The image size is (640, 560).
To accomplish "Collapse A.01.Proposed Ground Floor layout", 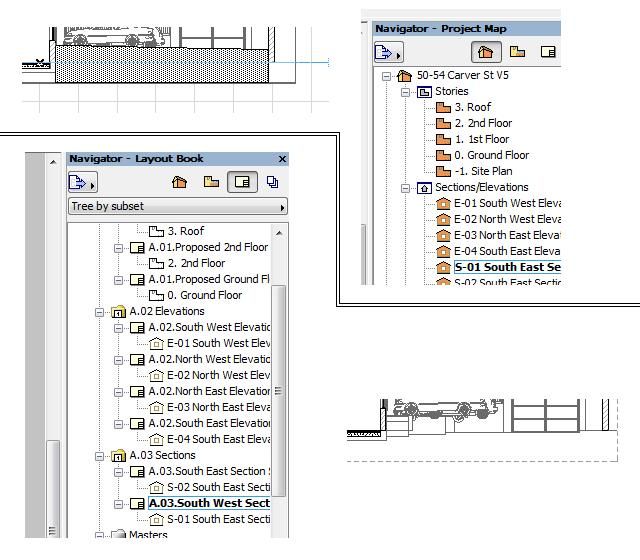I will coord(118,280).
